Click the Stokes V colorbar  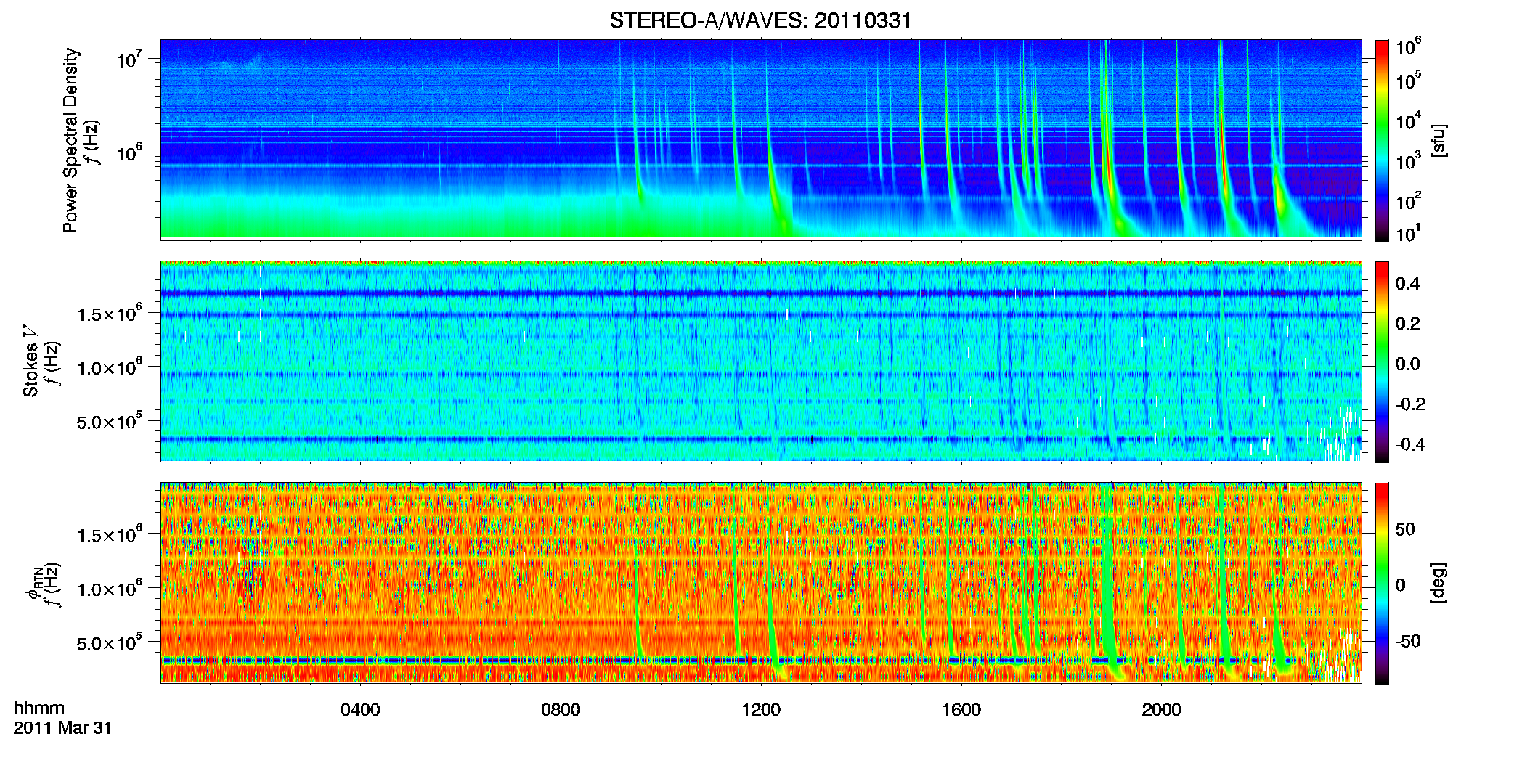1382,362
